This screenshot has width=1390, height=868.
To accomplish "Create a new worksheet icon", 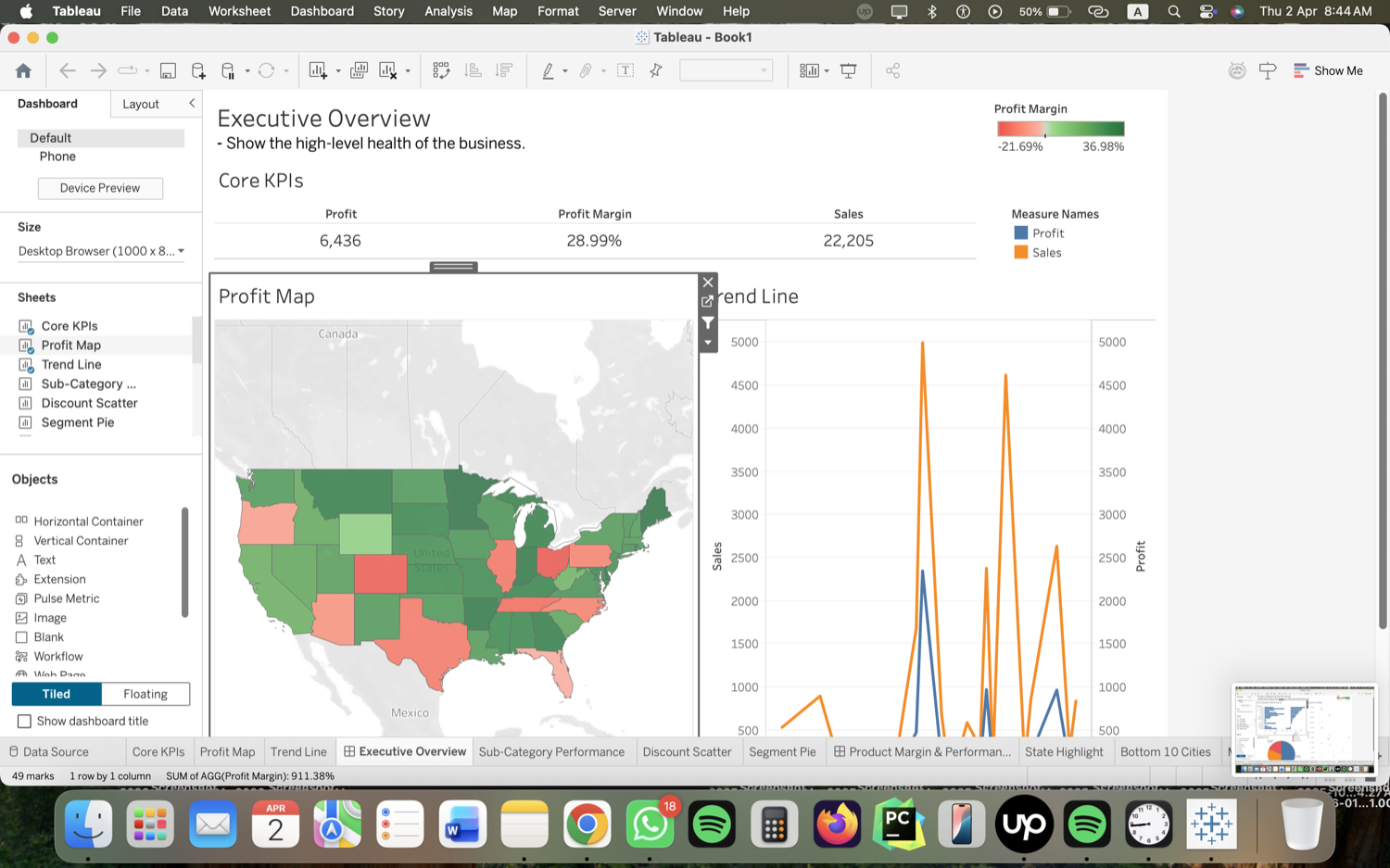I will tap(318, 70).
